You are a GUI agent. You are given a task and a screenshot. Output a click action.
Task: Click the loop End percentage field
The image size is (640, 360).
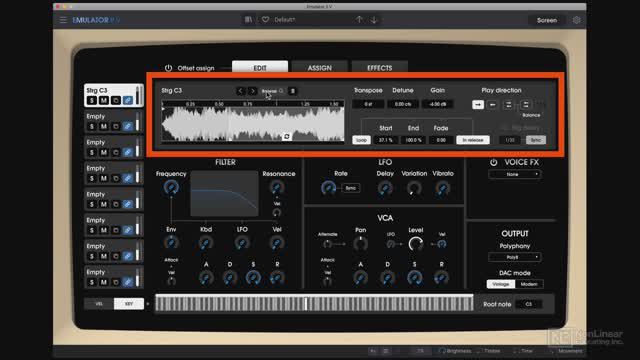coord(413,140)
